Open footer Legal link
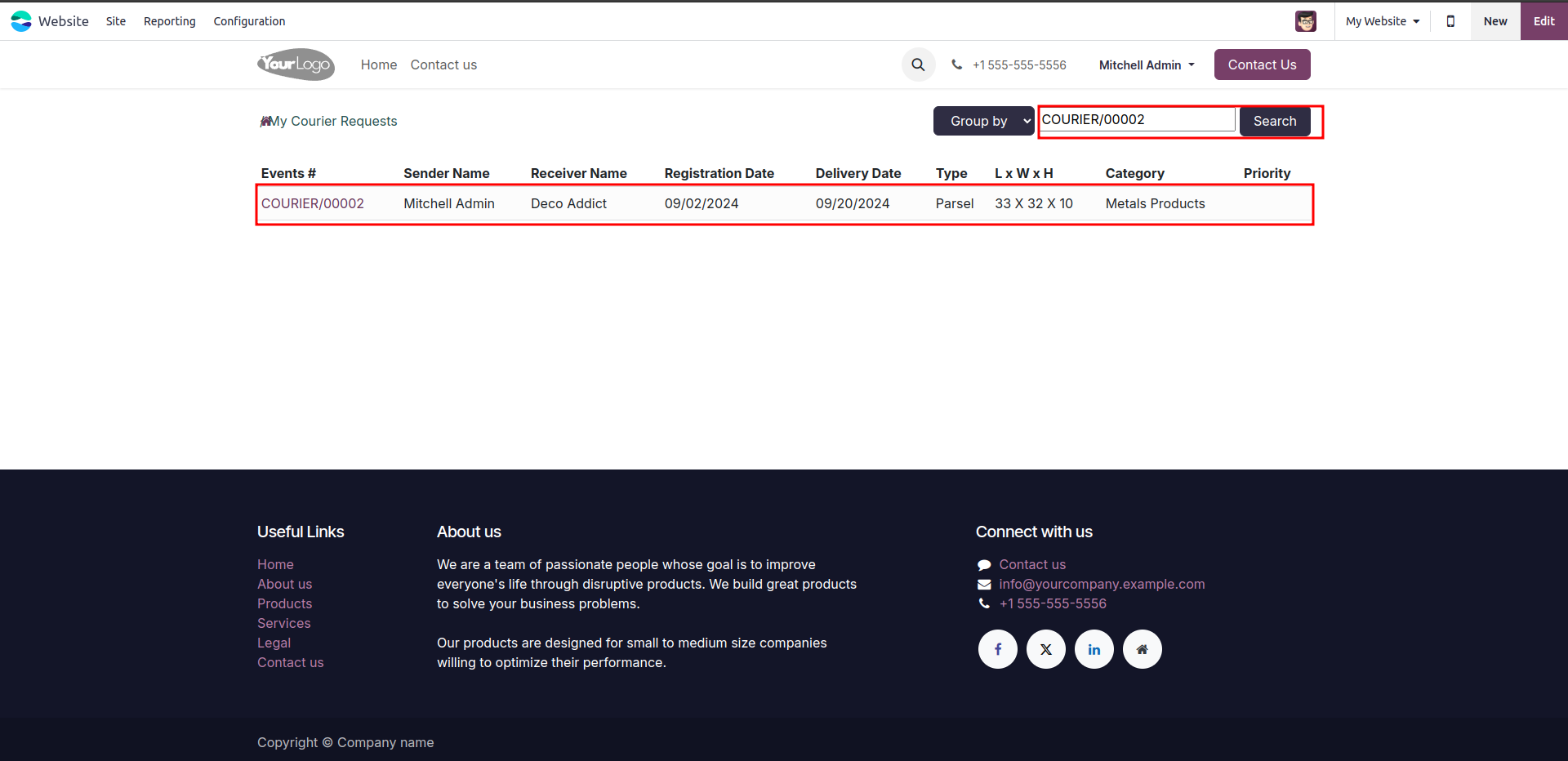The width and height of the screenshot is (1568, 761). pos(274,643)
